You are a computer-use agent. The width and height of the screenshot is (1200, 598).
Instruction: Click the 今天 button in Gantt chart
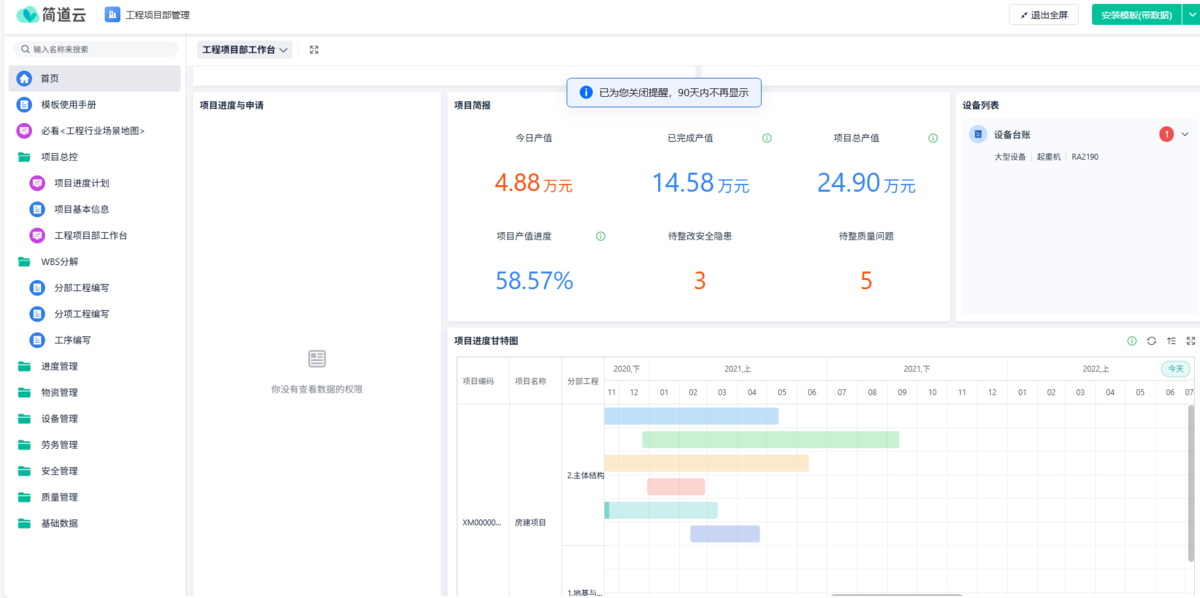point(1175,368)
